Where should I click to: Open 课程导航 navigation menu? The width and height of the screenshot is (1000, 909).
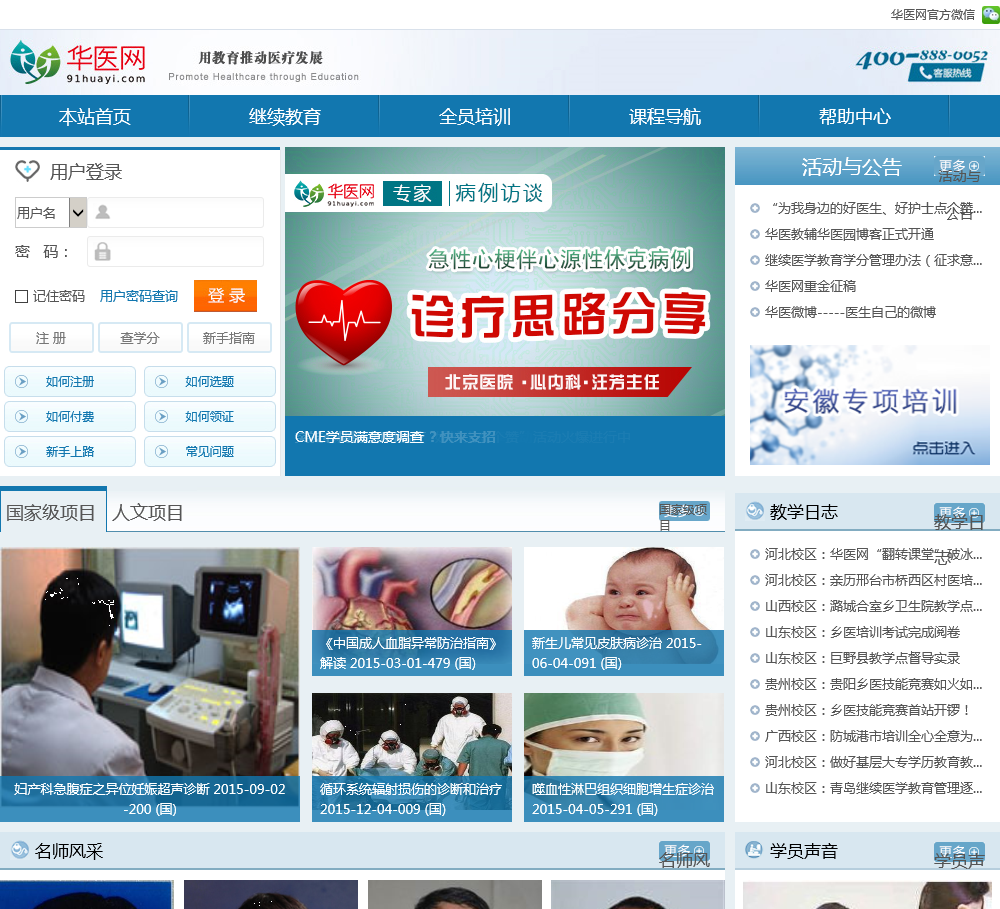tap(664, 116)
